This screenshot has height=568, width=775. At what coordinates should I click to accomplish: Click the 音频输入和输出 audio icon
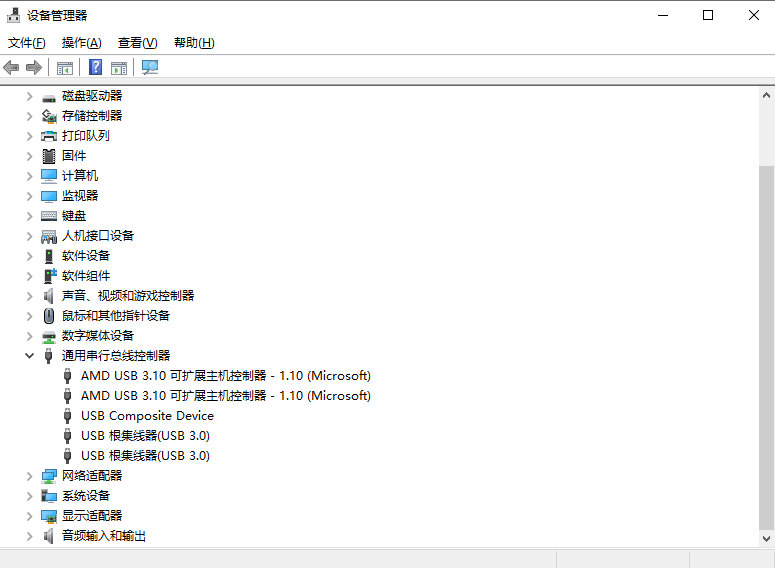click(48, 536)
